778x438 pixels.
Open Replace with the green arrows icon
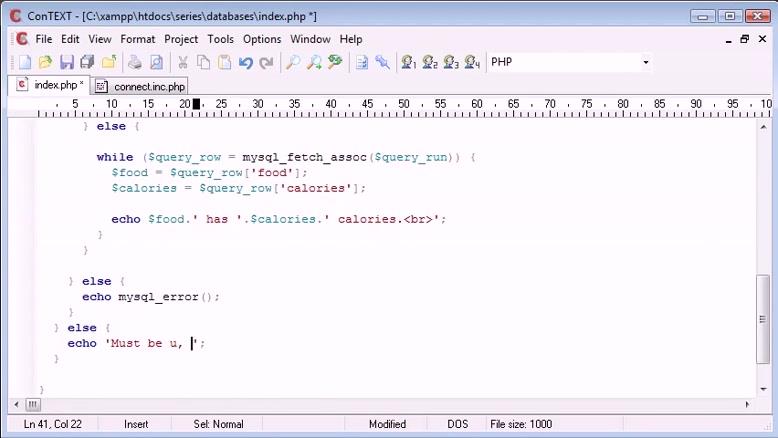pos(335,62)
